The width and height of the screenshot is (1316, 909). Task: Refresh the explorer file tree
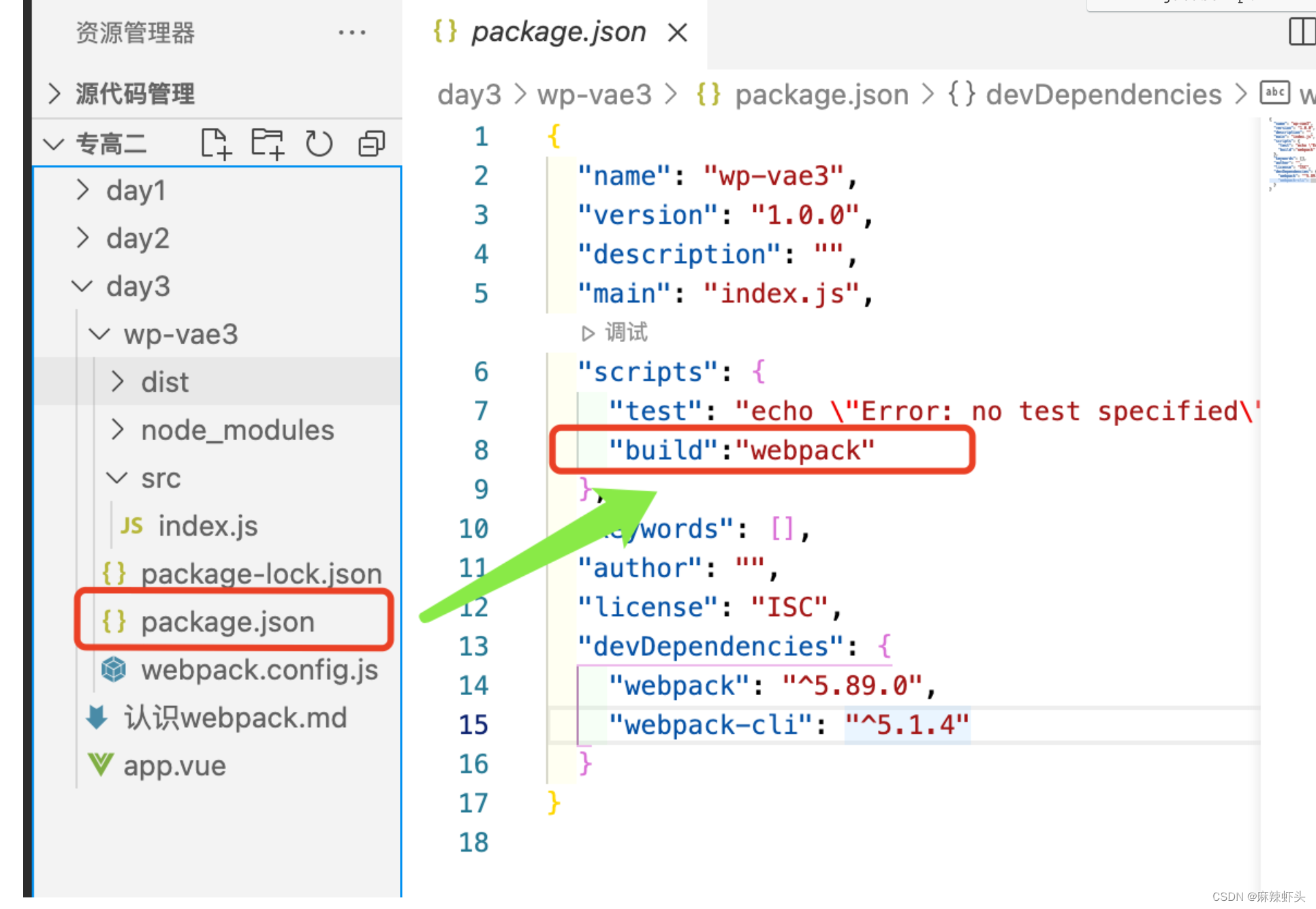[319, 144]
